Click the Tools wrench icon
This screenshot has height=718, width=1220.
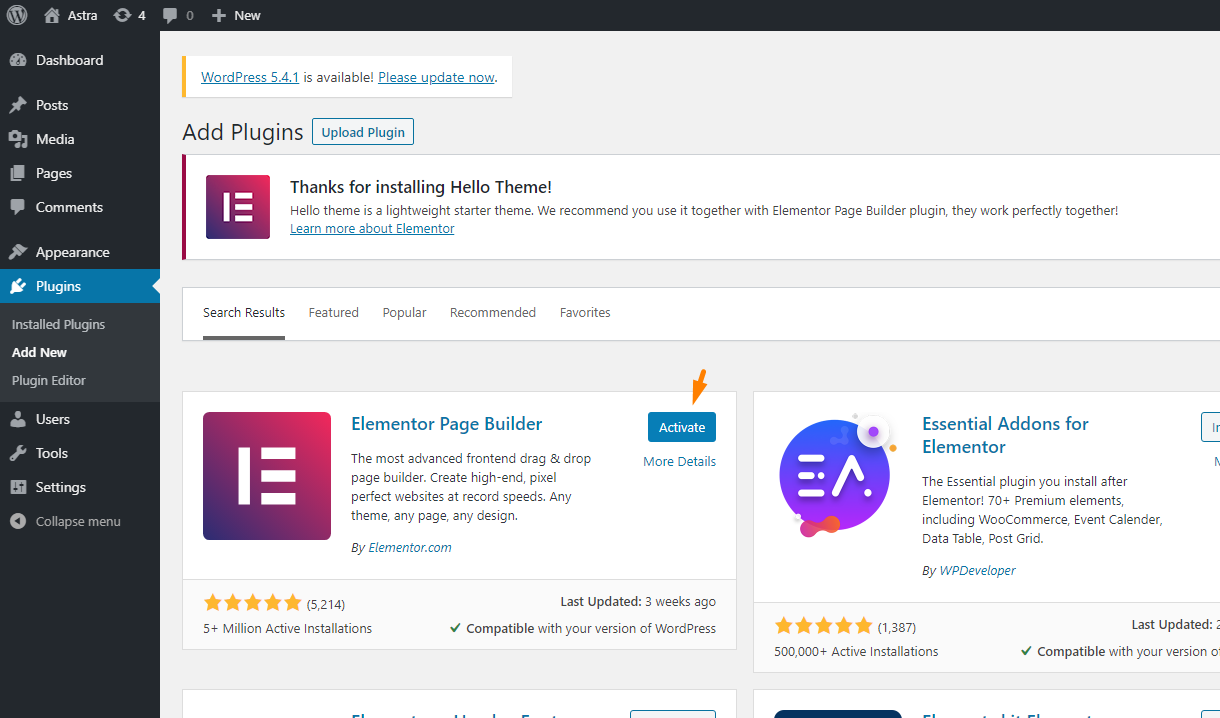(x=18, y=453)
